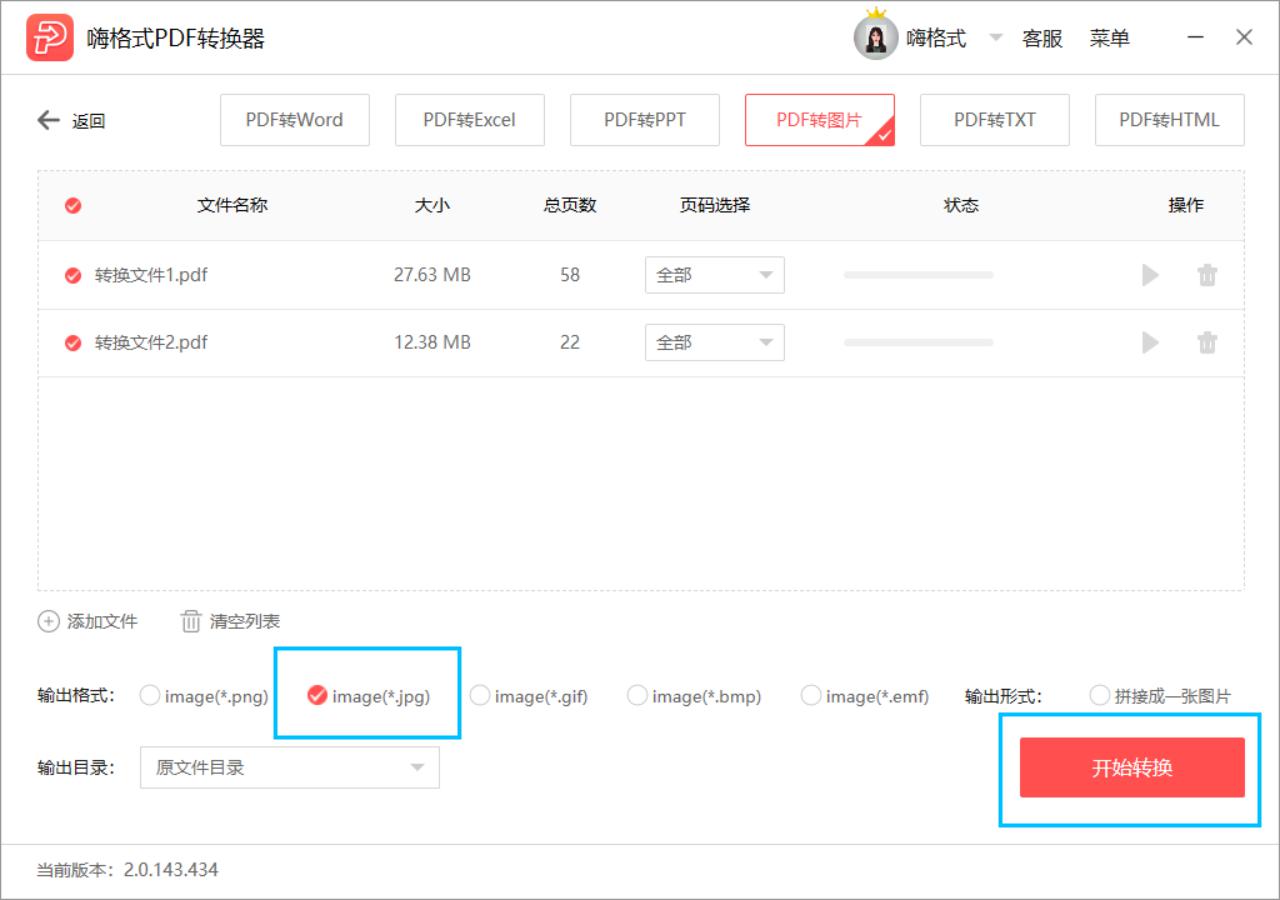Switch to PDF转Word tab

point(295,120)
